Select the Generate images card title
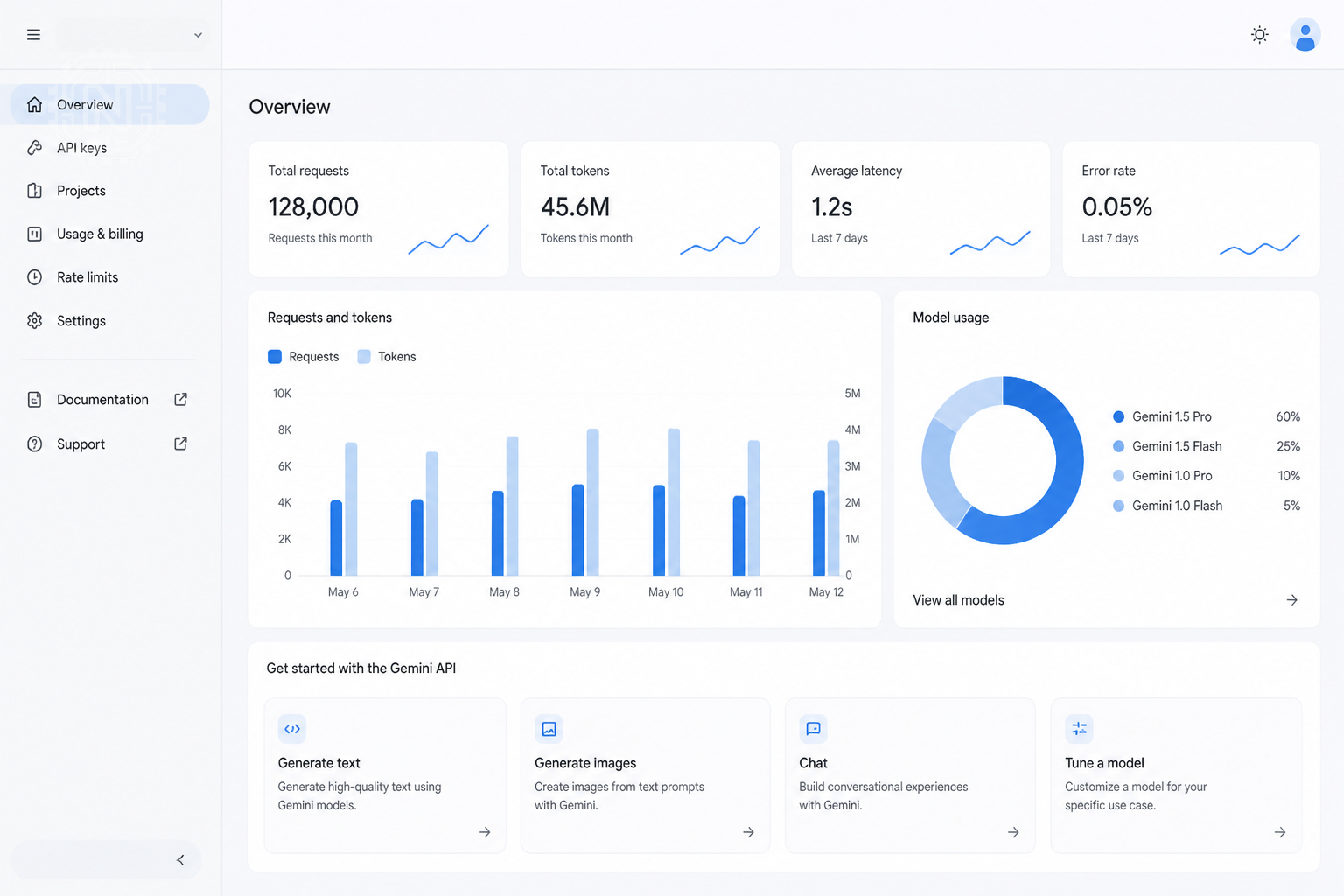1344x896 pixels. [x=585, y=763]
